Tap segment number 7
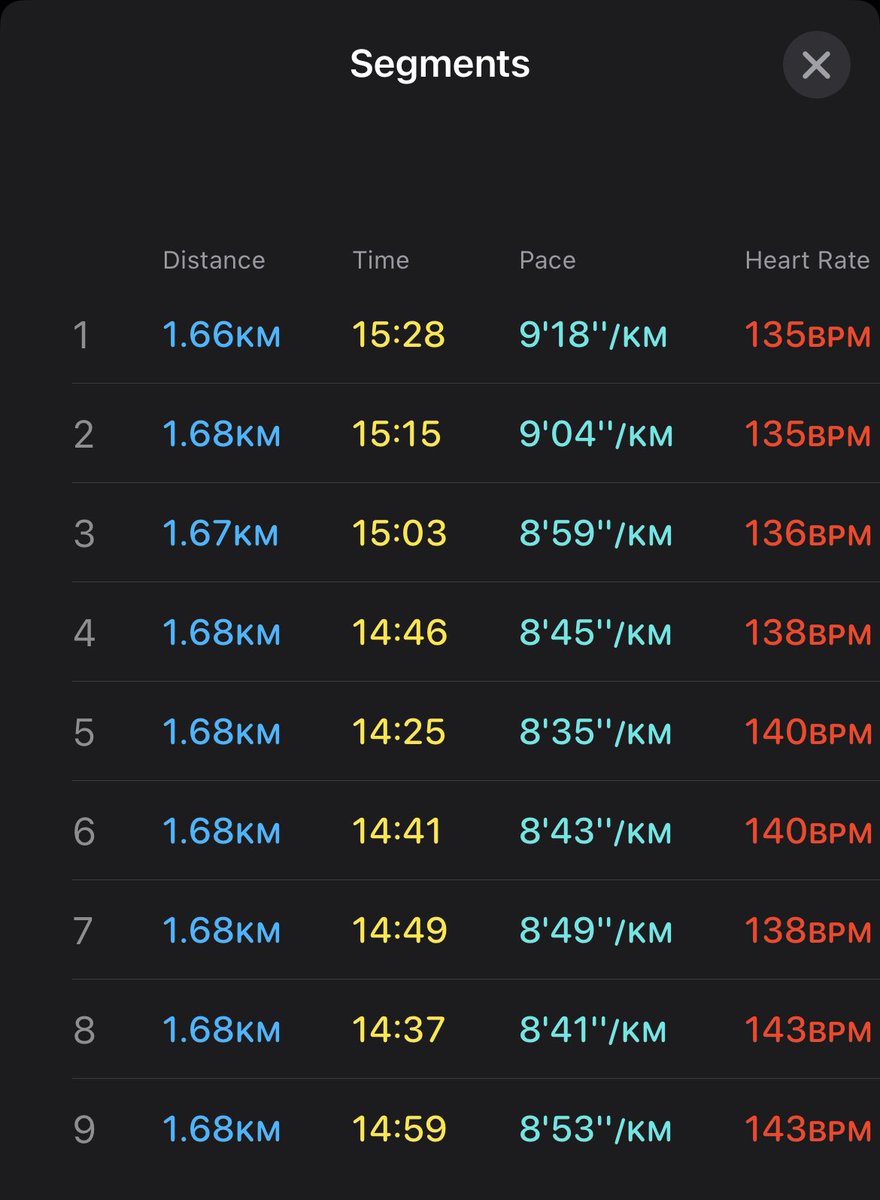Viewport: 880px width, 1200px height. (x=84, y=930)
